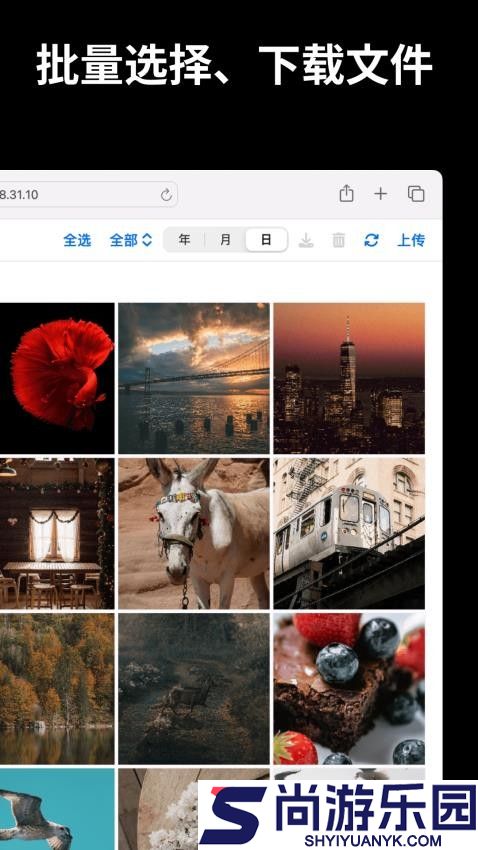478x850 pixels.
Task: Select the 日 grouping segment
Action: (x=266, y=240)
